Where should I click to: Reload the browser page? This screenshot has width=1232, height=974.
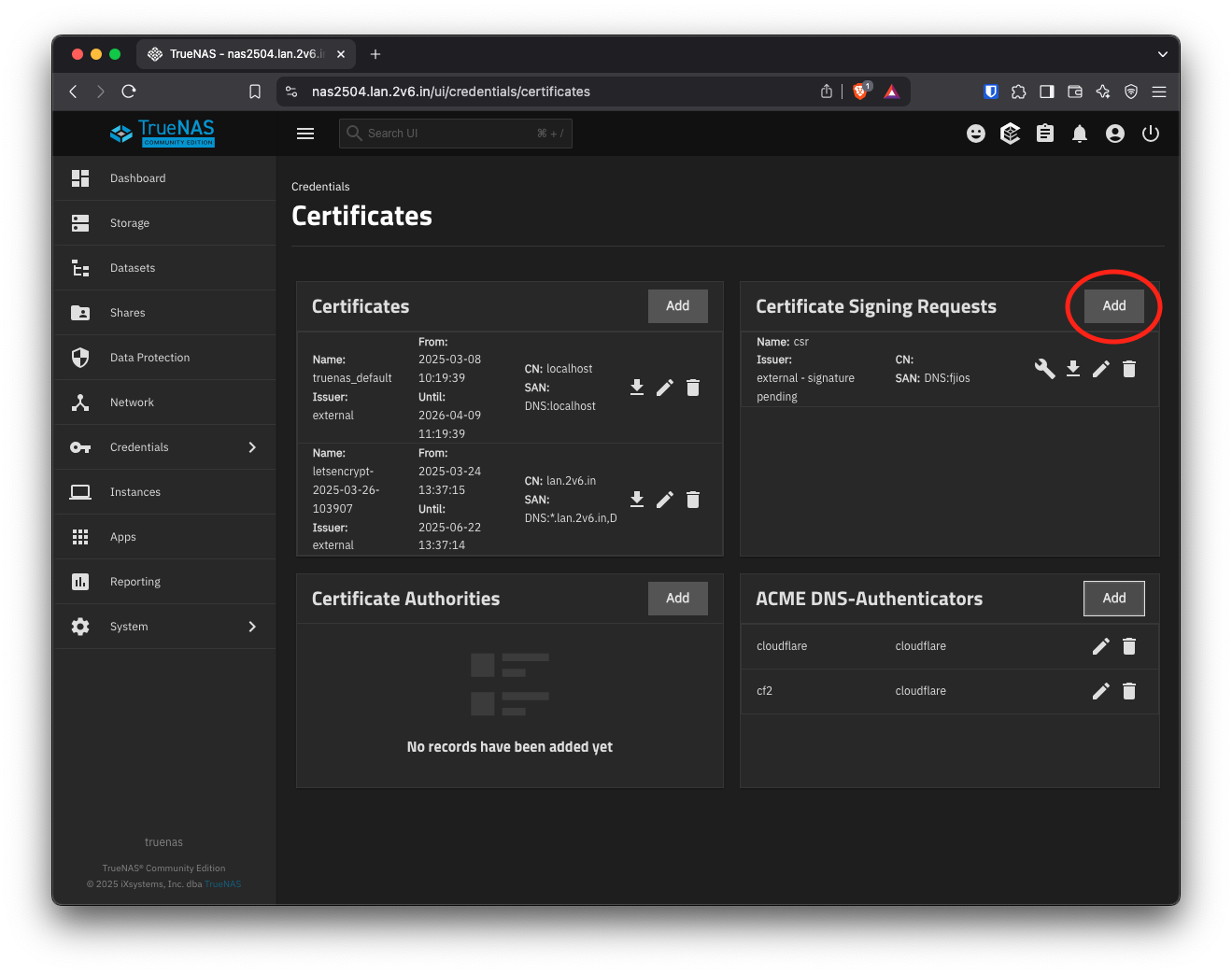pos(129,92)
